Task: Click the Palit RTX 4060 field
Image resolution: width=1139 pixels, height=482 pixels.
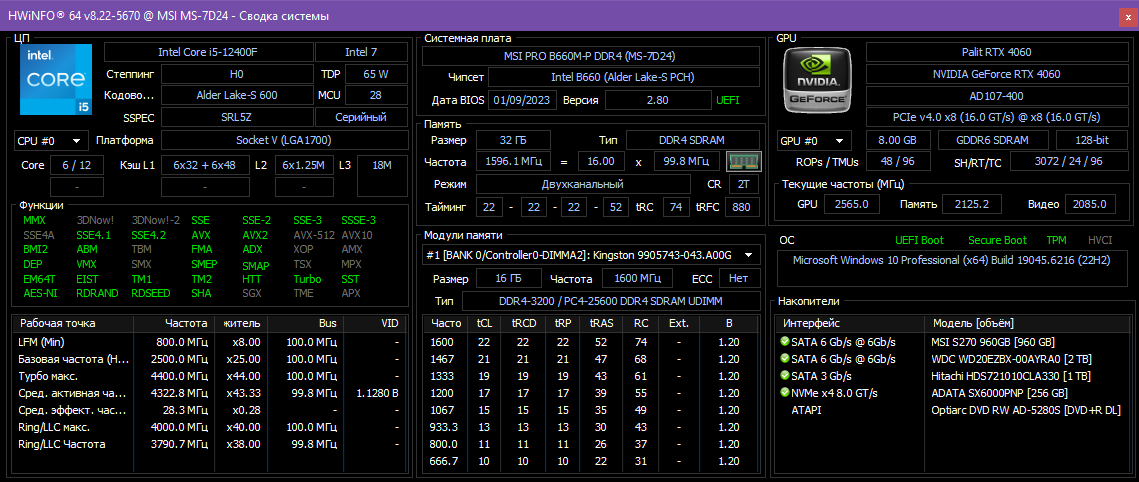Action: [995, 52]
